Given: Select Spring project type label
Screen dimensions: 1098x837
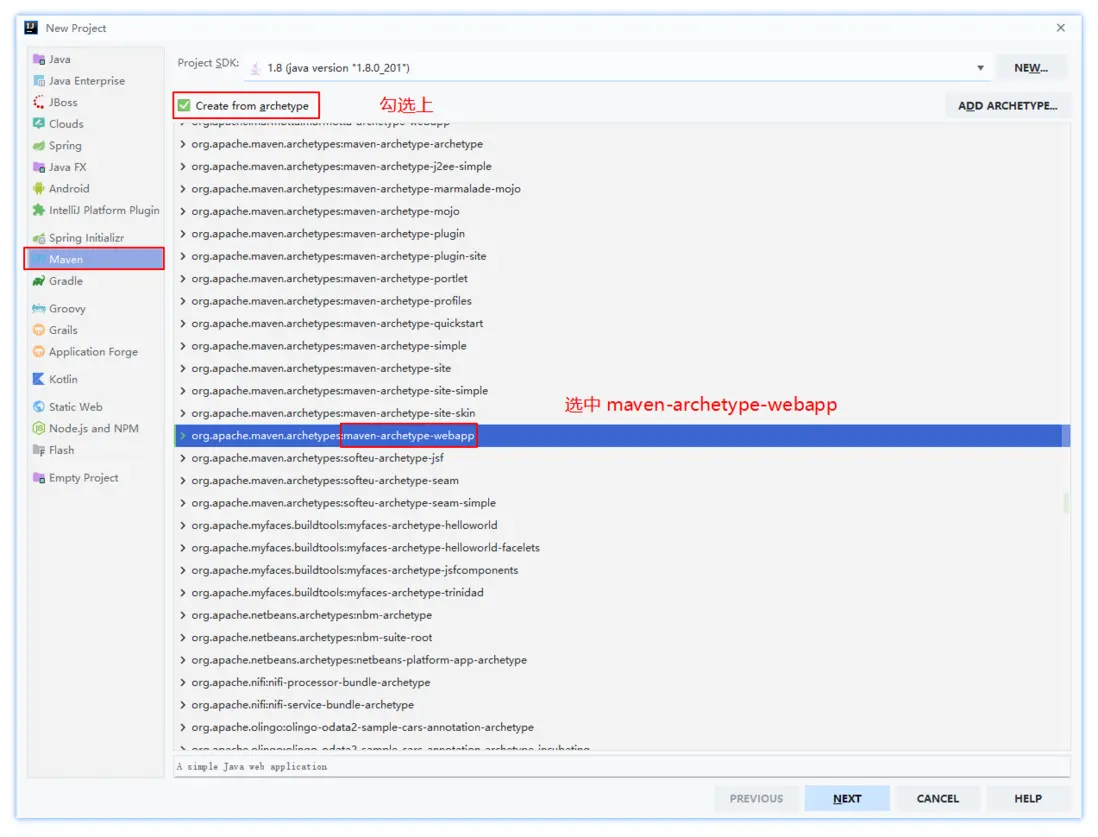Looking at the screenshot, I should (x=65, y=146).
